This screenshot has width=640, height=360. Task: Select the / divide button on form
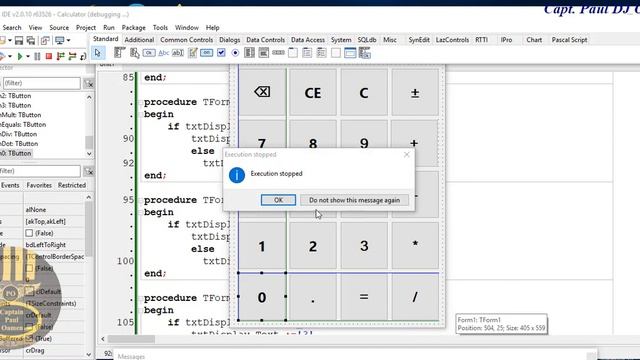[x=415, y=297]
